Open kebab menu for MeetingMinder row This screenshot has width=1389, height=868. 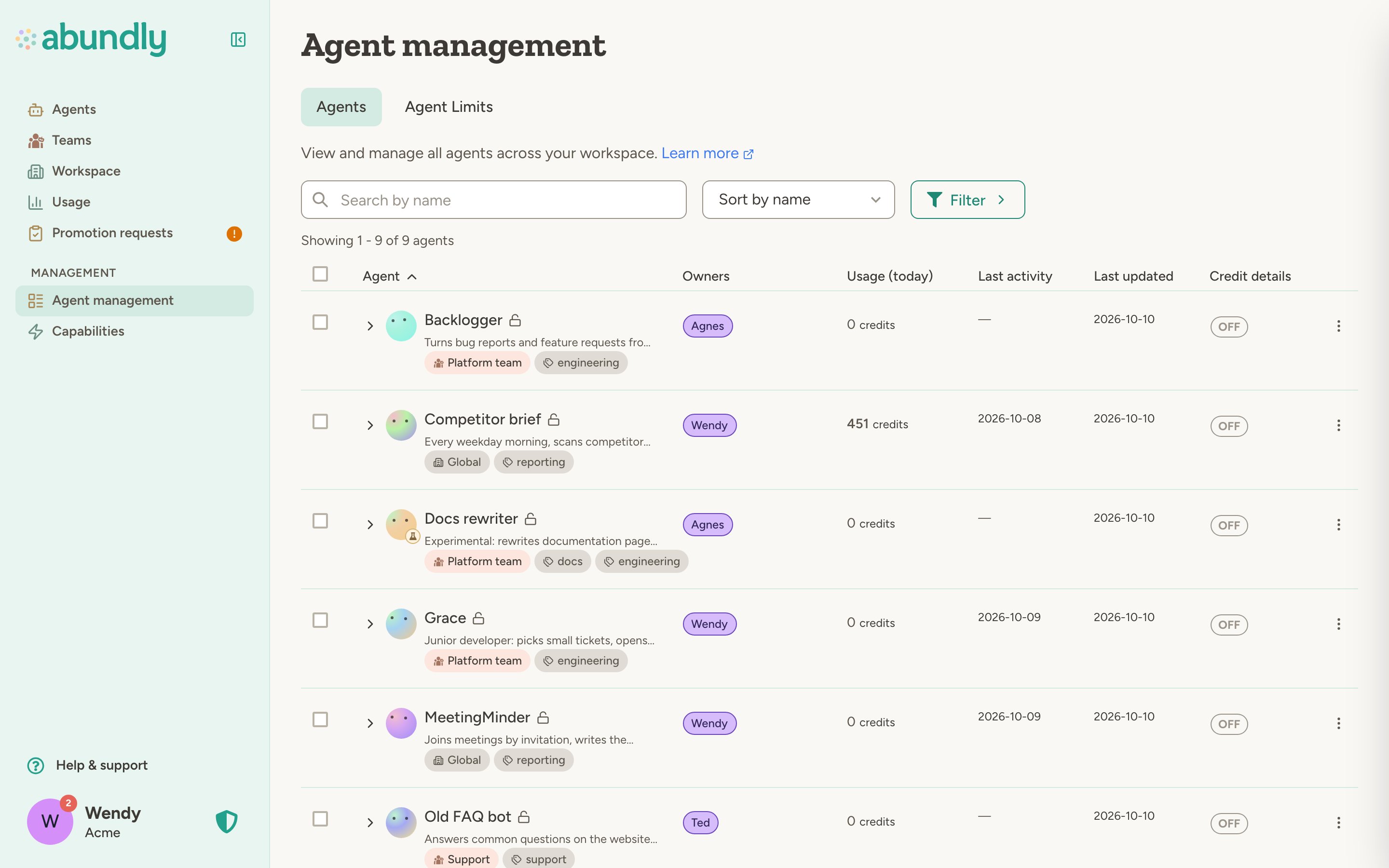1338,723
